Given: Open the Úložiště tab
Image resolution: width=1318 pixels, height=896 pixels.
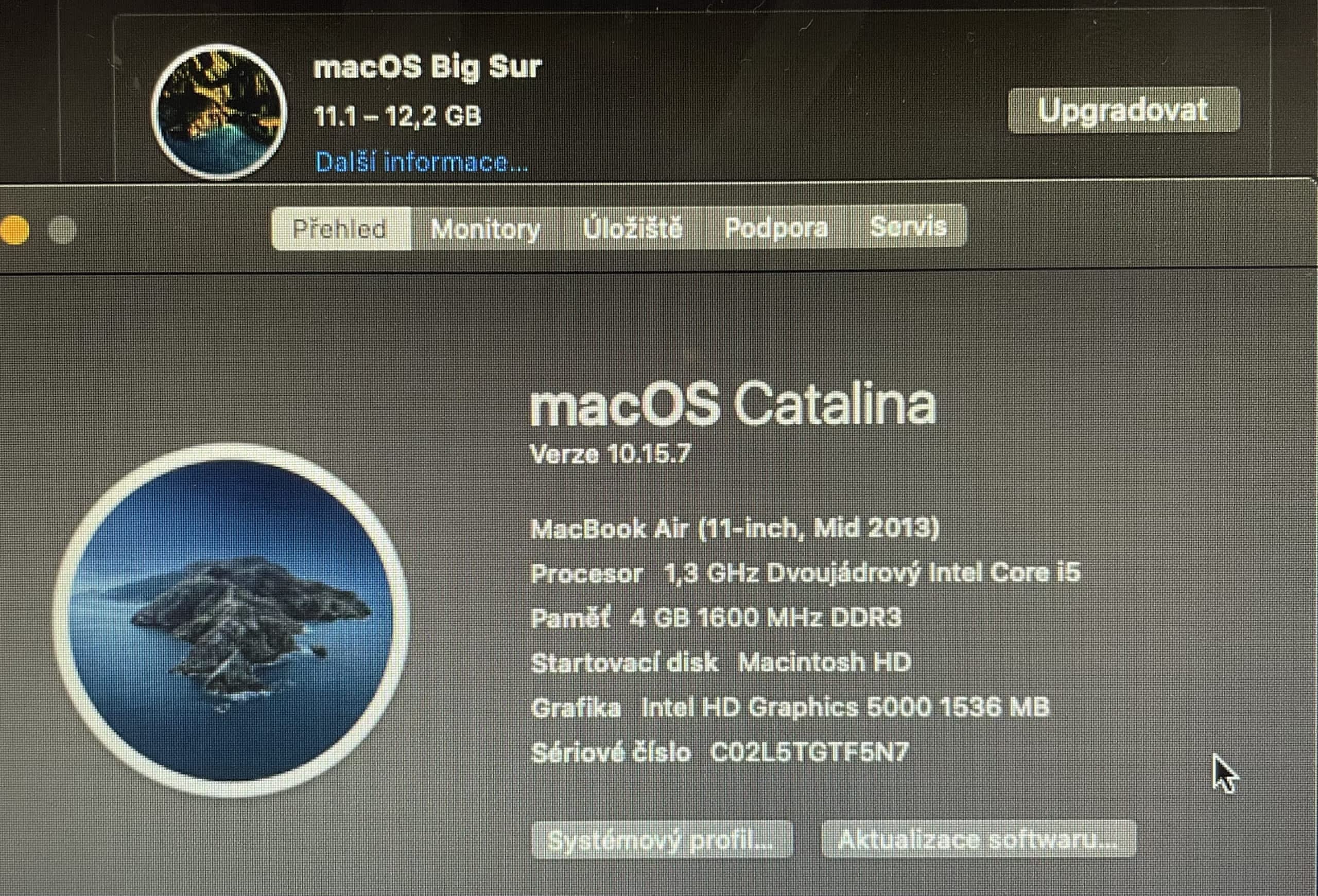Looking at the screenshot, I should click(632, 228).
